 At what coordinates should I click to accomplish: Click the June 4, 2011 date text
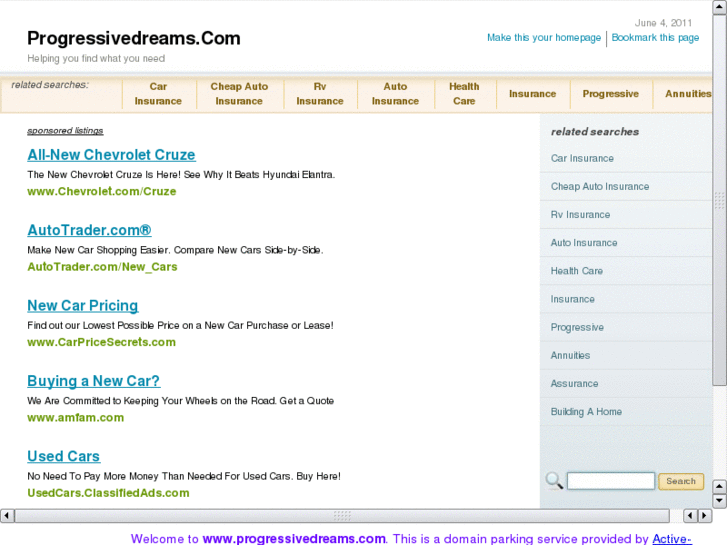point(663,23)
